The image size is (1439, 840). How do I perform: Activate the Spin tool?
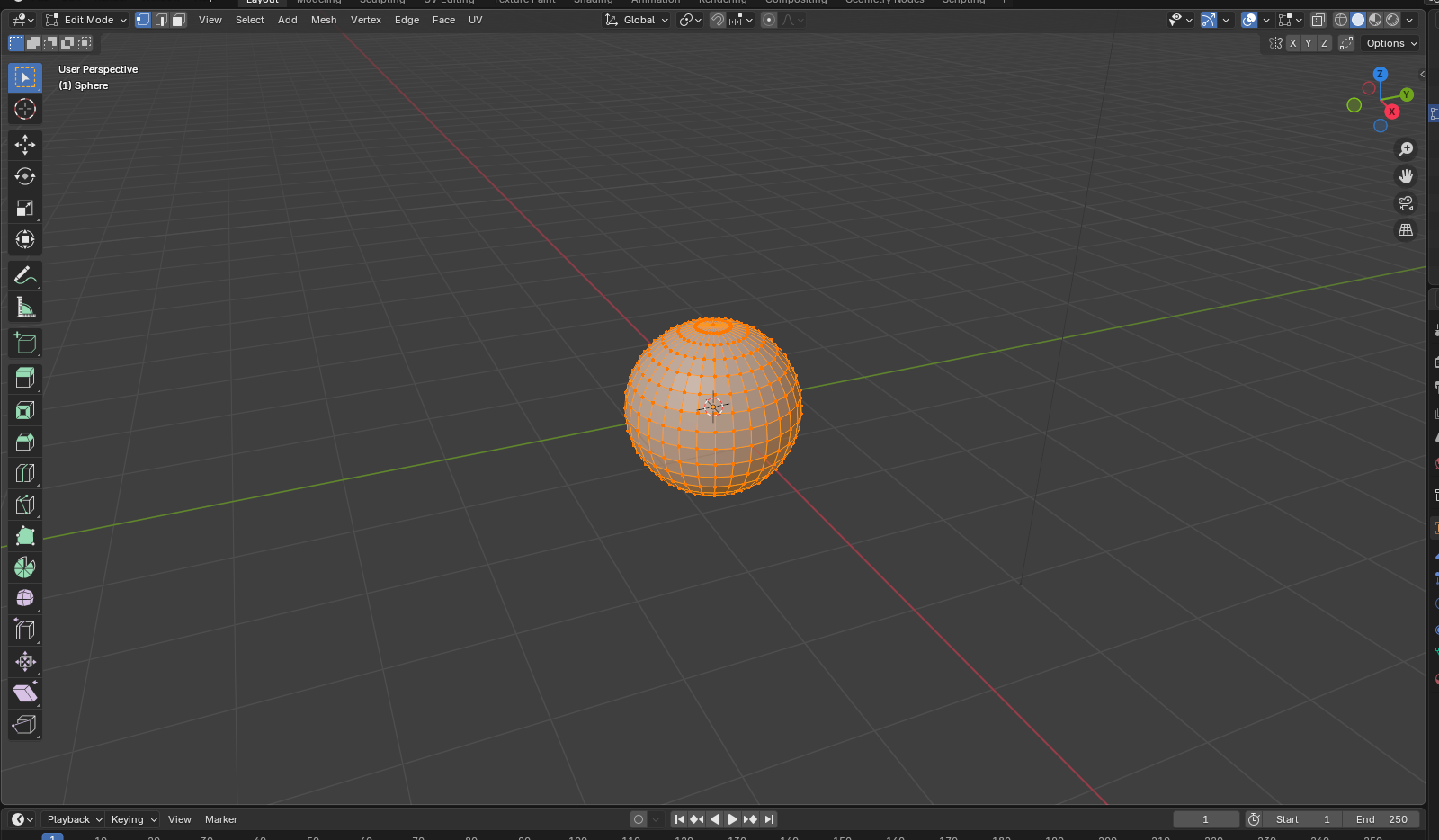point(25,567)
